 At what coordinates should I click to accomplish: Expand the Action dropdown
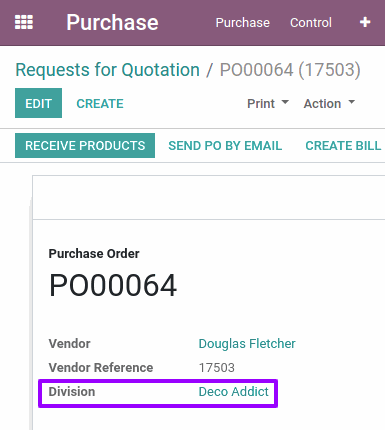pos(329,104)
